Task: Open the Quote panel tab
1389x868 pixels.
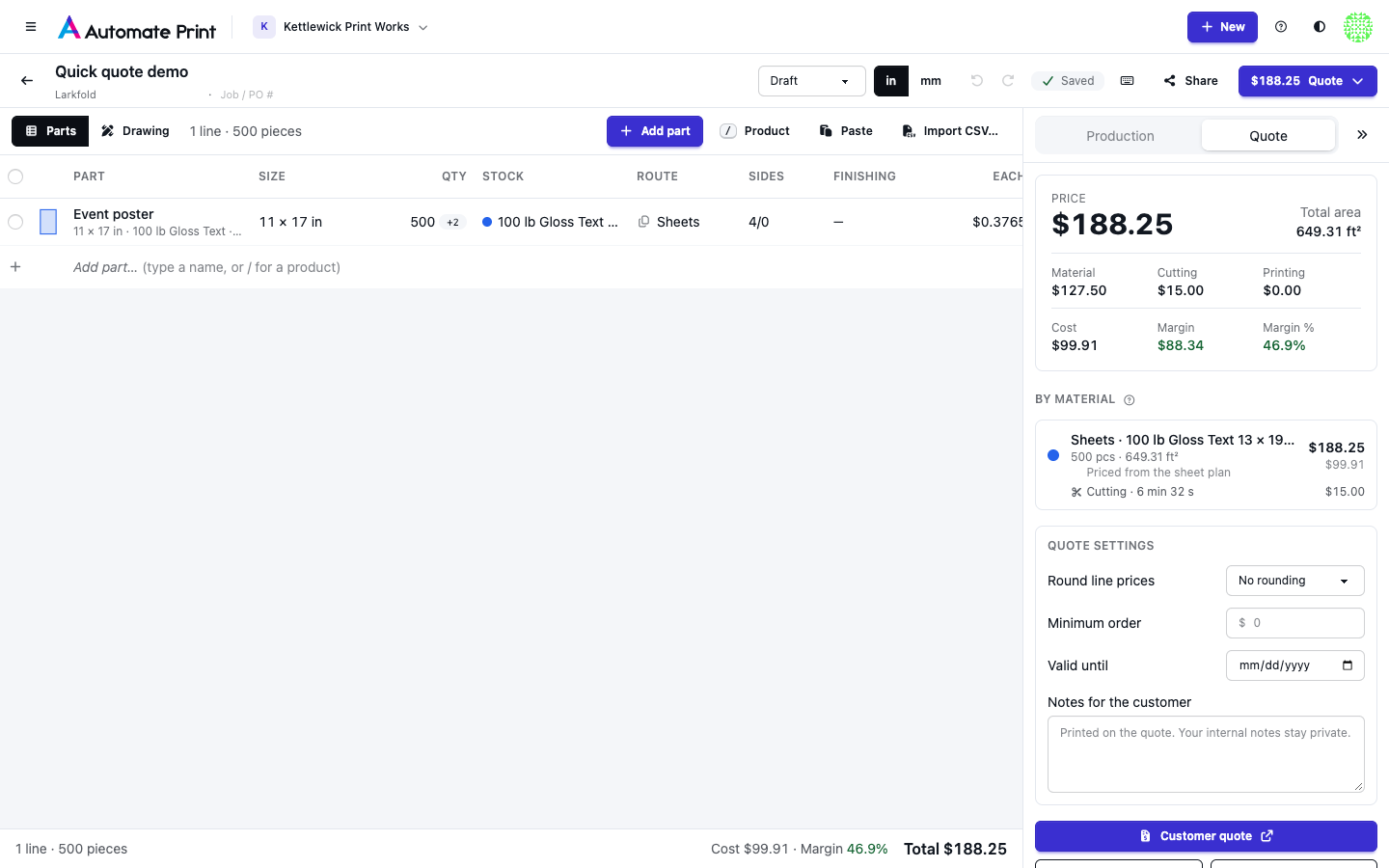Action: click(x=1268, y=136)
